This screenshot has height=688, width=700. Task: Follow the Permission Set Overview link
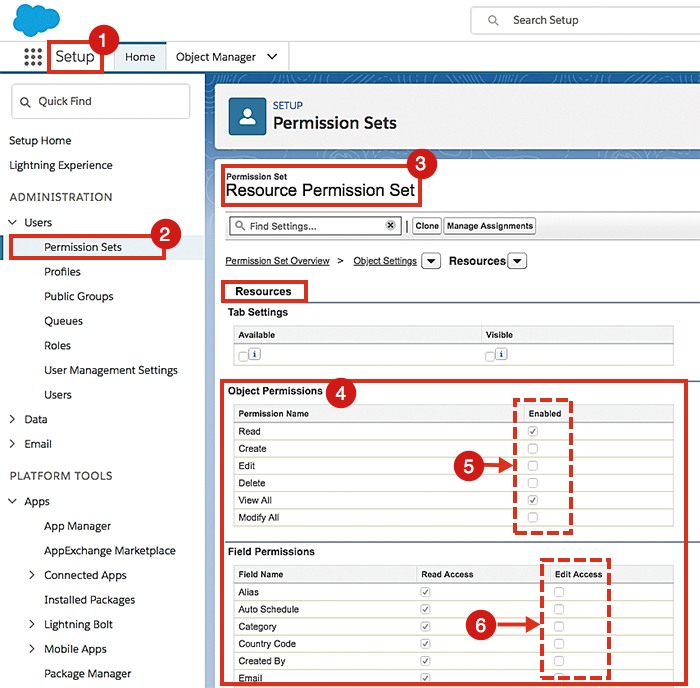(277, 261)
